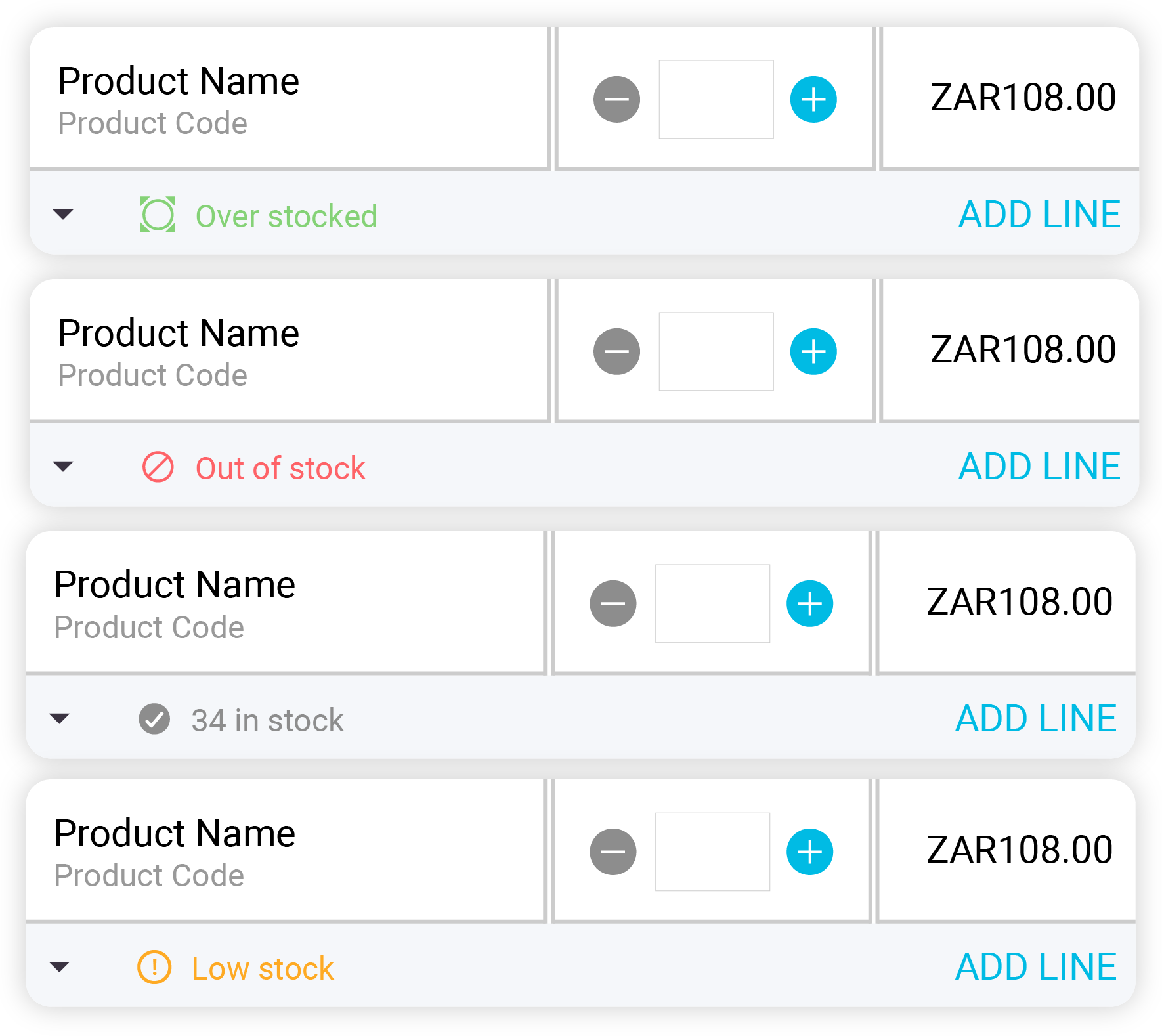Decrease quantity for the Out of stock item
This screenshot has width=1162, height=1036.
(616, 351)
